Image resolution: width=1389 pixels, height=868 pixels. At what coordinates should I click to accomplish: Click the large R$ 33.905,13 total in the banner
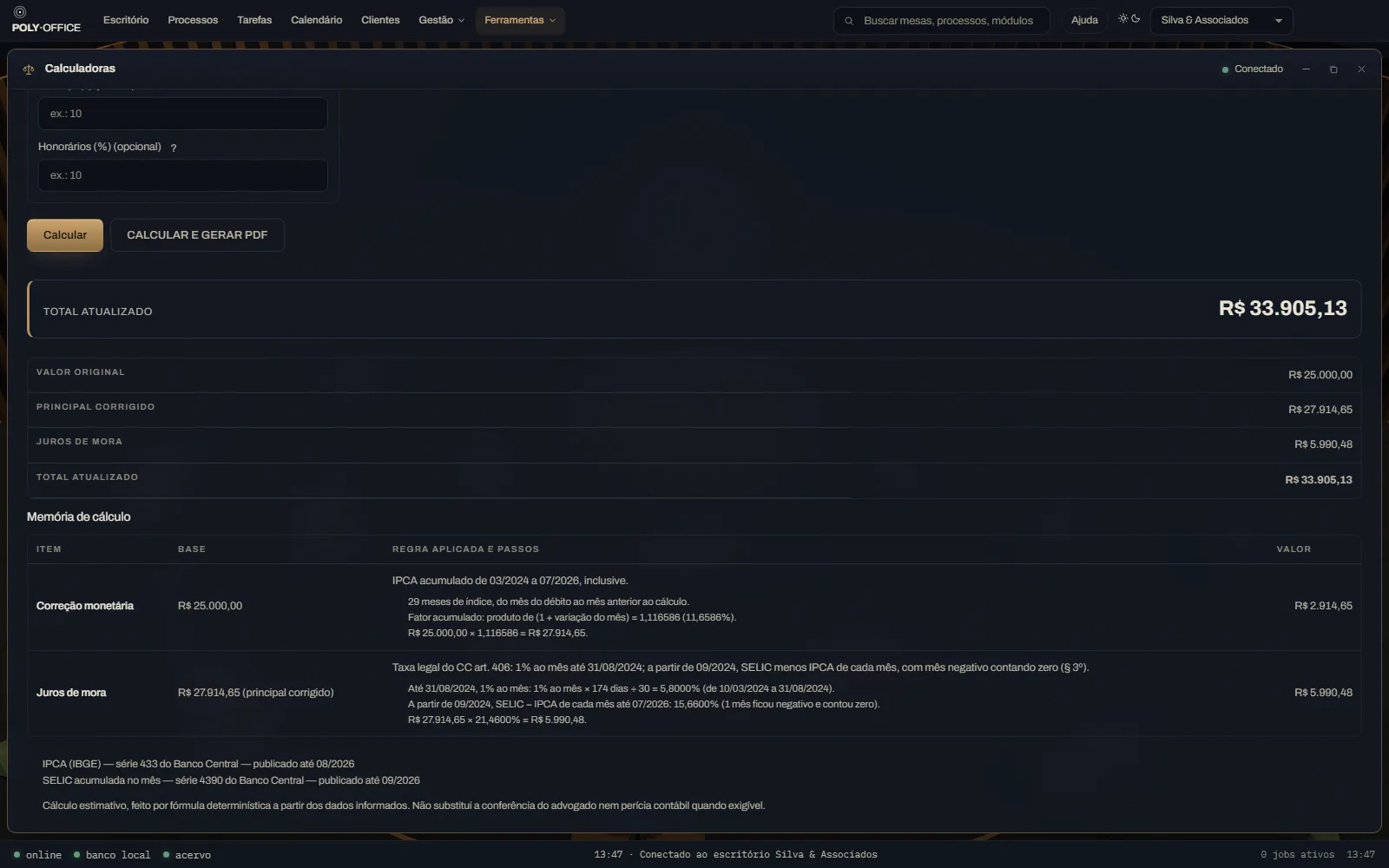click(1282, 308)
